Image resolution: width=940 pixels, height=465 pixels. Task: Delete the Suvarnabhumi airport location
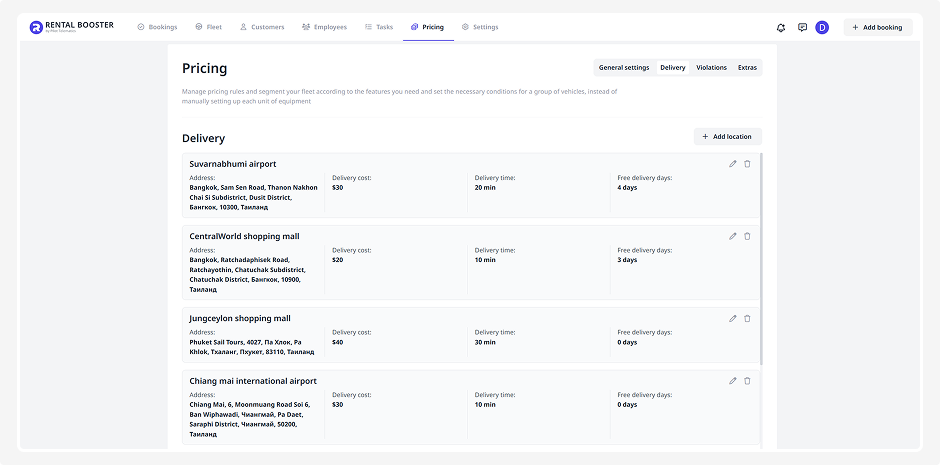[747, 164]
